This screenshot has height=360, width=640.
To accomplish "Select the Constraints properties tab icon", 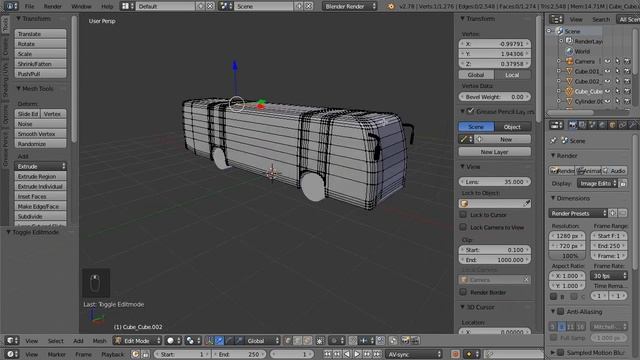I will (622, 125).
